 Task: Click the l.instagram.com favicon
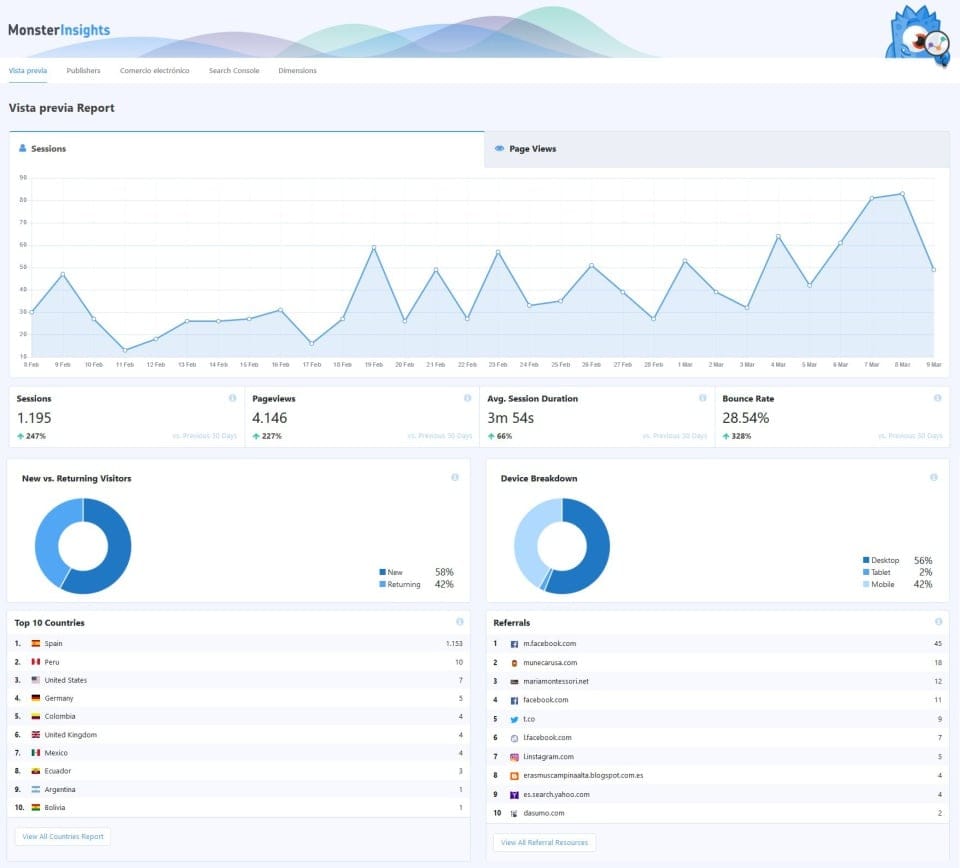(x=514, y=757)
